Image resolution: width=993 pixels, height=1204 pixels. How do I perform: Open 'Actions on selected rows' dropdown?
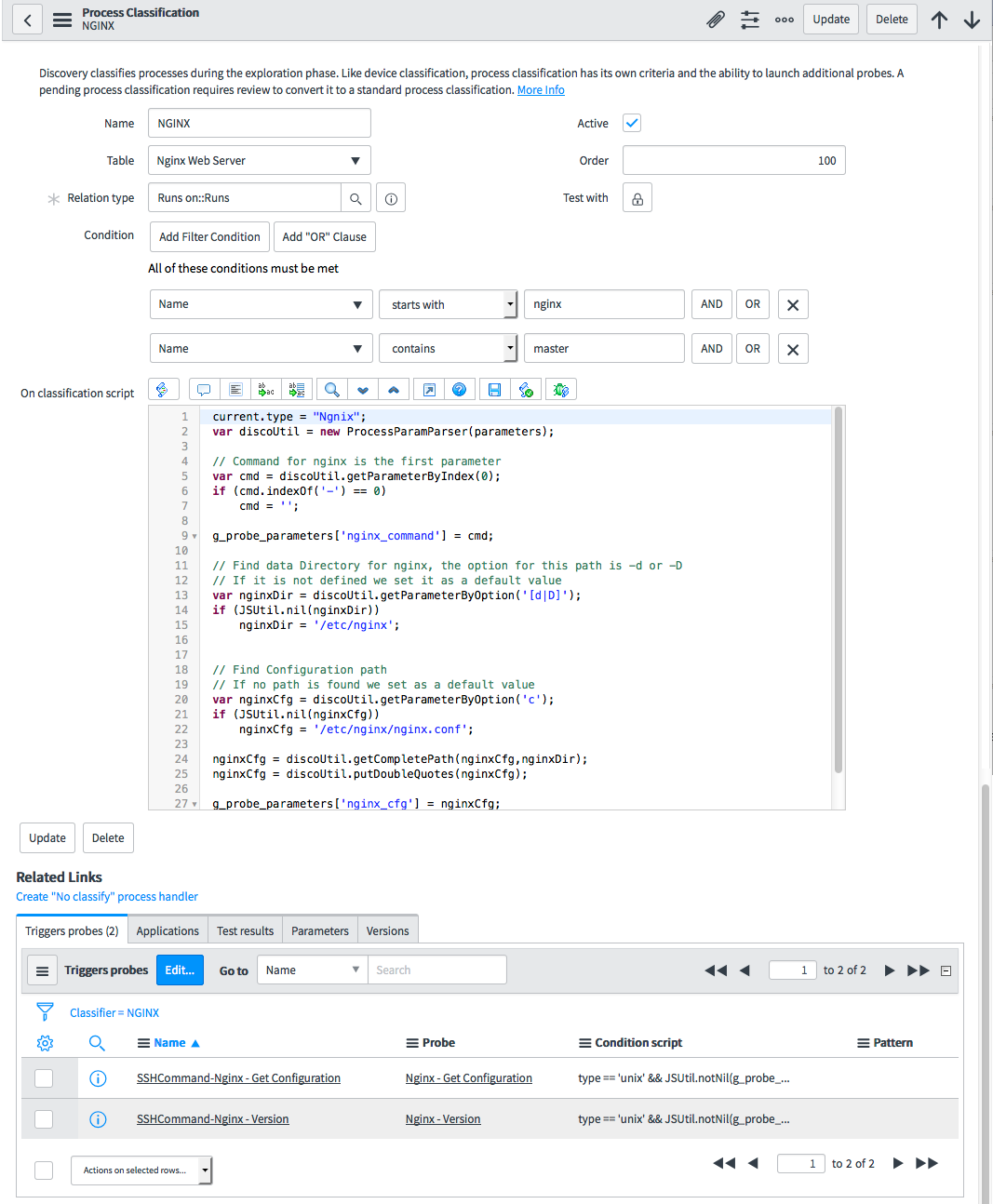coord(141,1171)
